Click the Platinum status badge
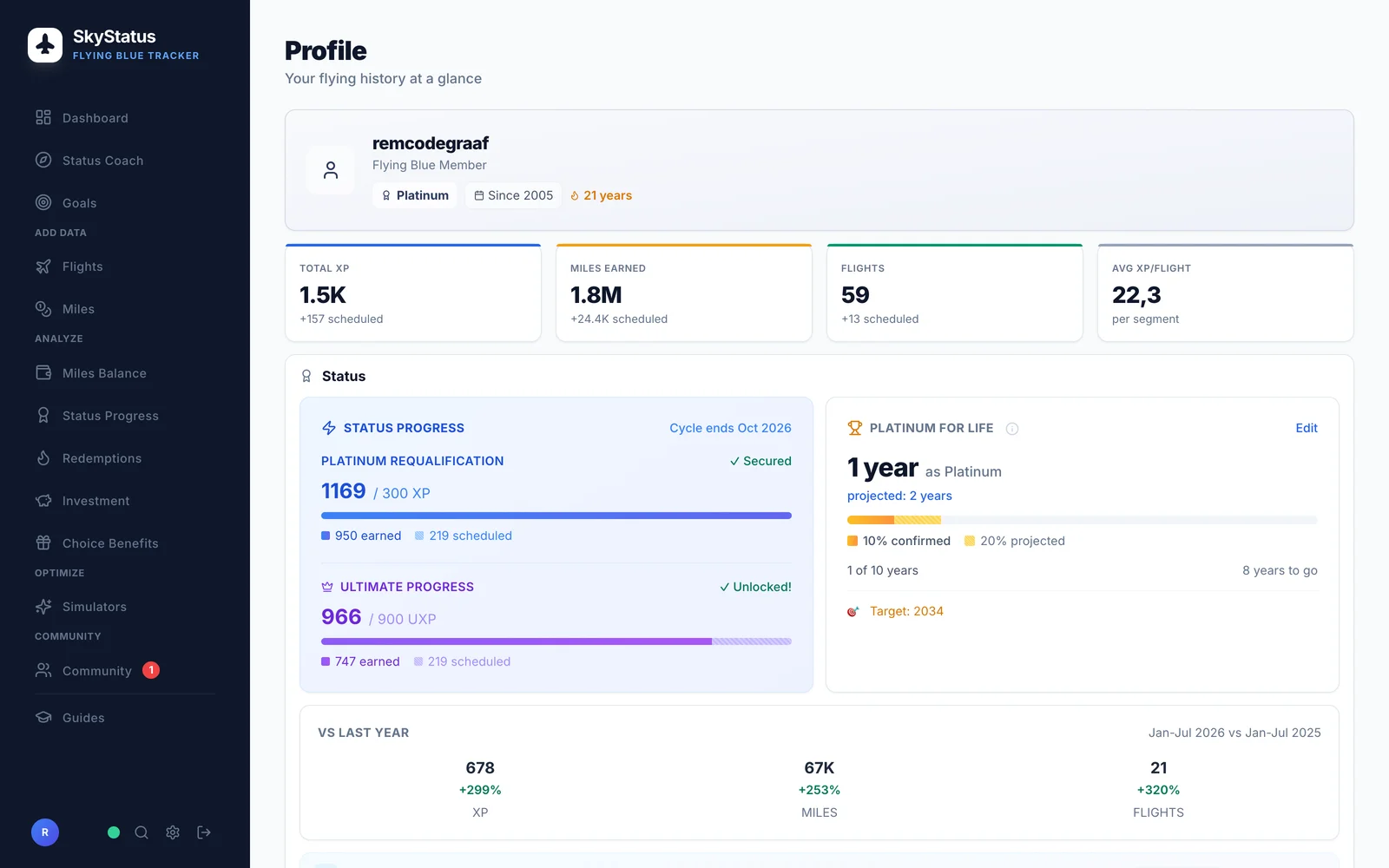Screen dimensions: 1389x868 point(415,195)
